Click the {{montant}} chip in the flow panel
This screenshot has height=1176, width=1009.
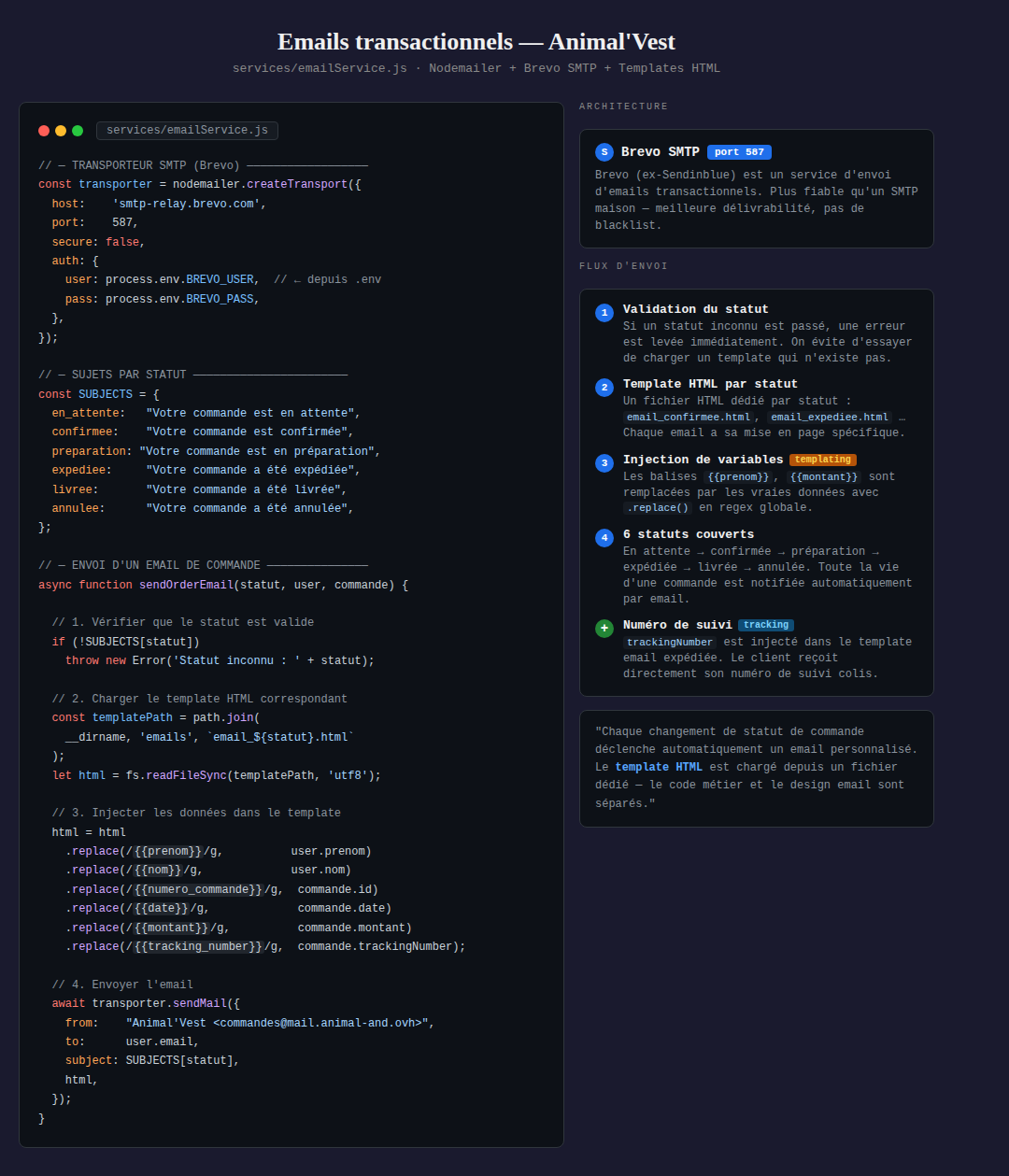[823, 477]
